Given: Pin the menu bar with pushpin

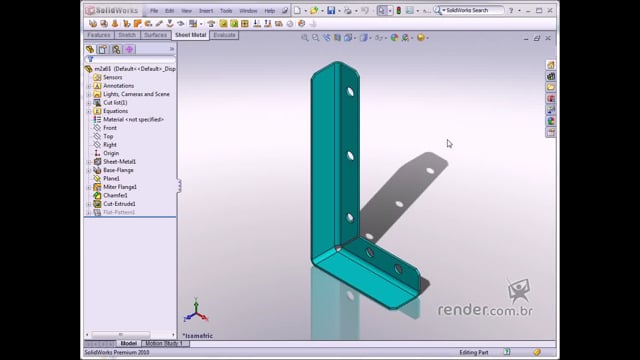Looking at the screenshot, I should tap(285, 11).
